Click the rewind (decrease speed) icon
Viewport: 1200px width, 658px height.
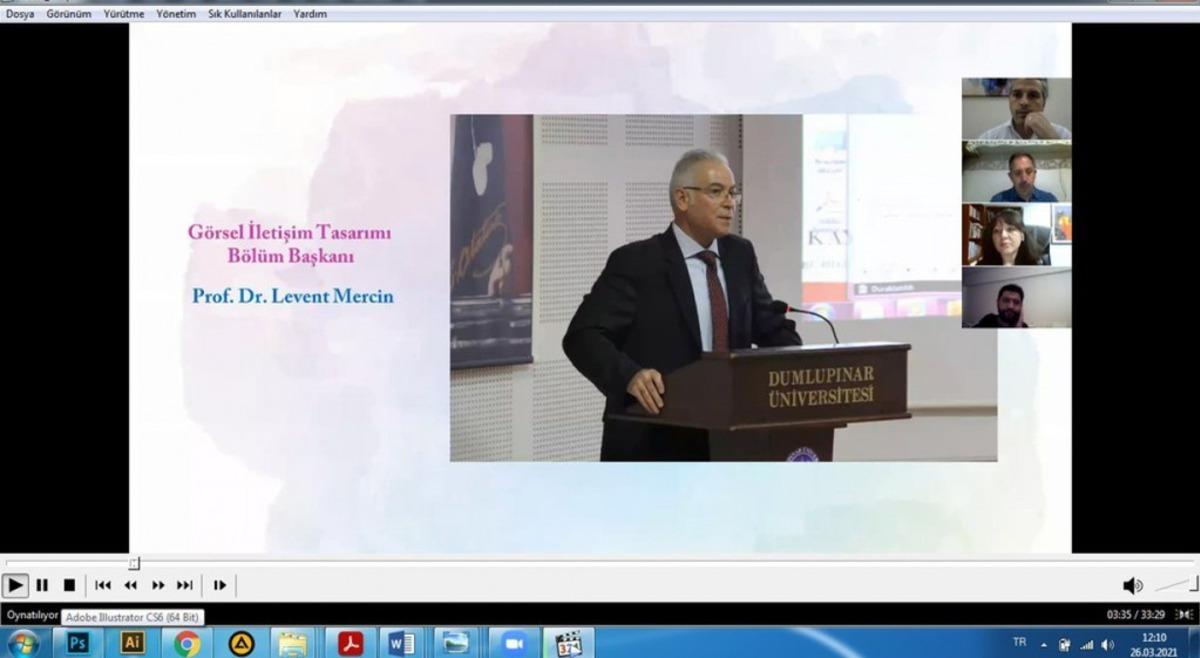(130, 585)
